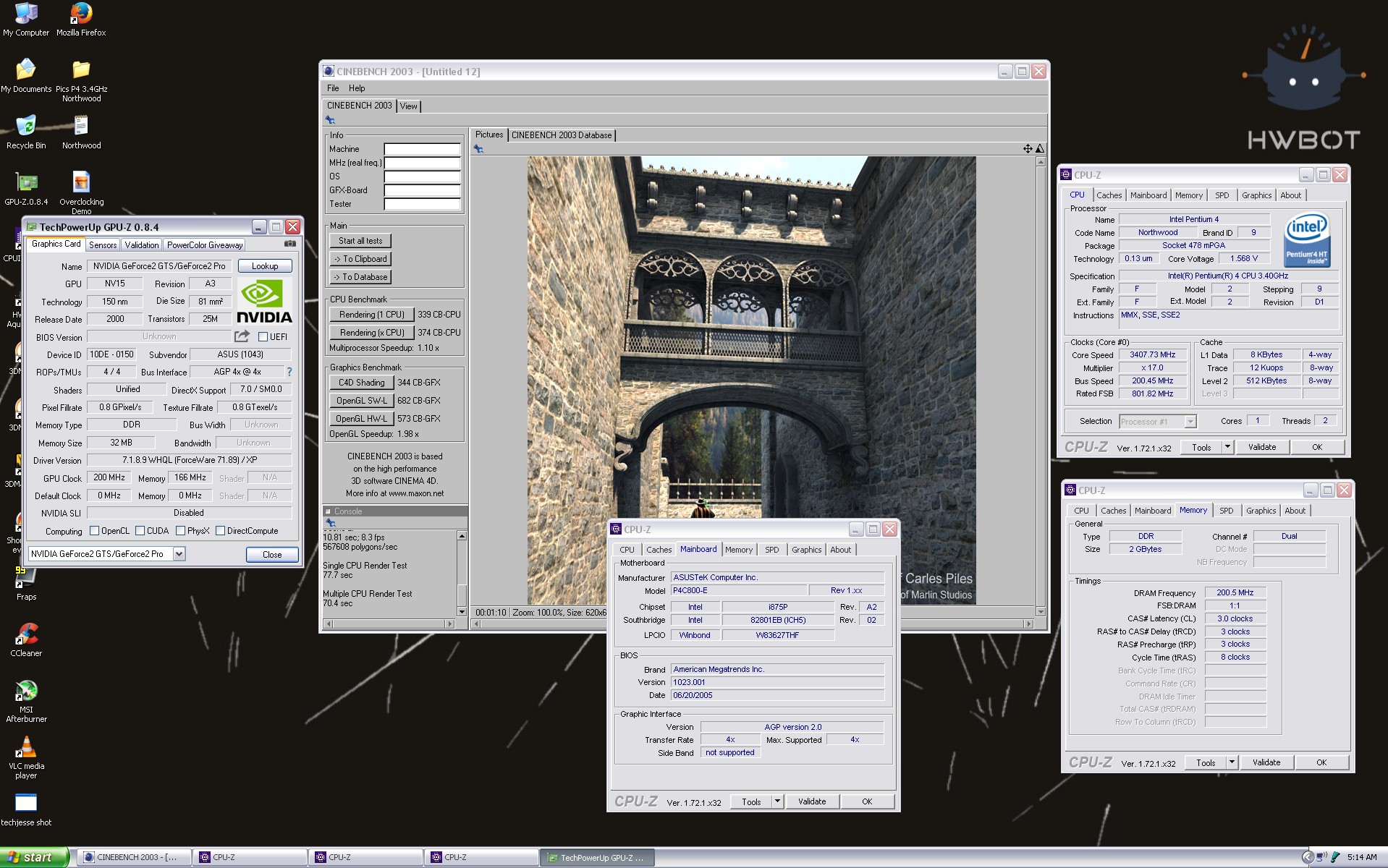Click CINEBENCH picture move/pan icon
Image resolution: width=1388 pixels, height=868 pixels.
pyautogui.click(x=1028, y=148)
